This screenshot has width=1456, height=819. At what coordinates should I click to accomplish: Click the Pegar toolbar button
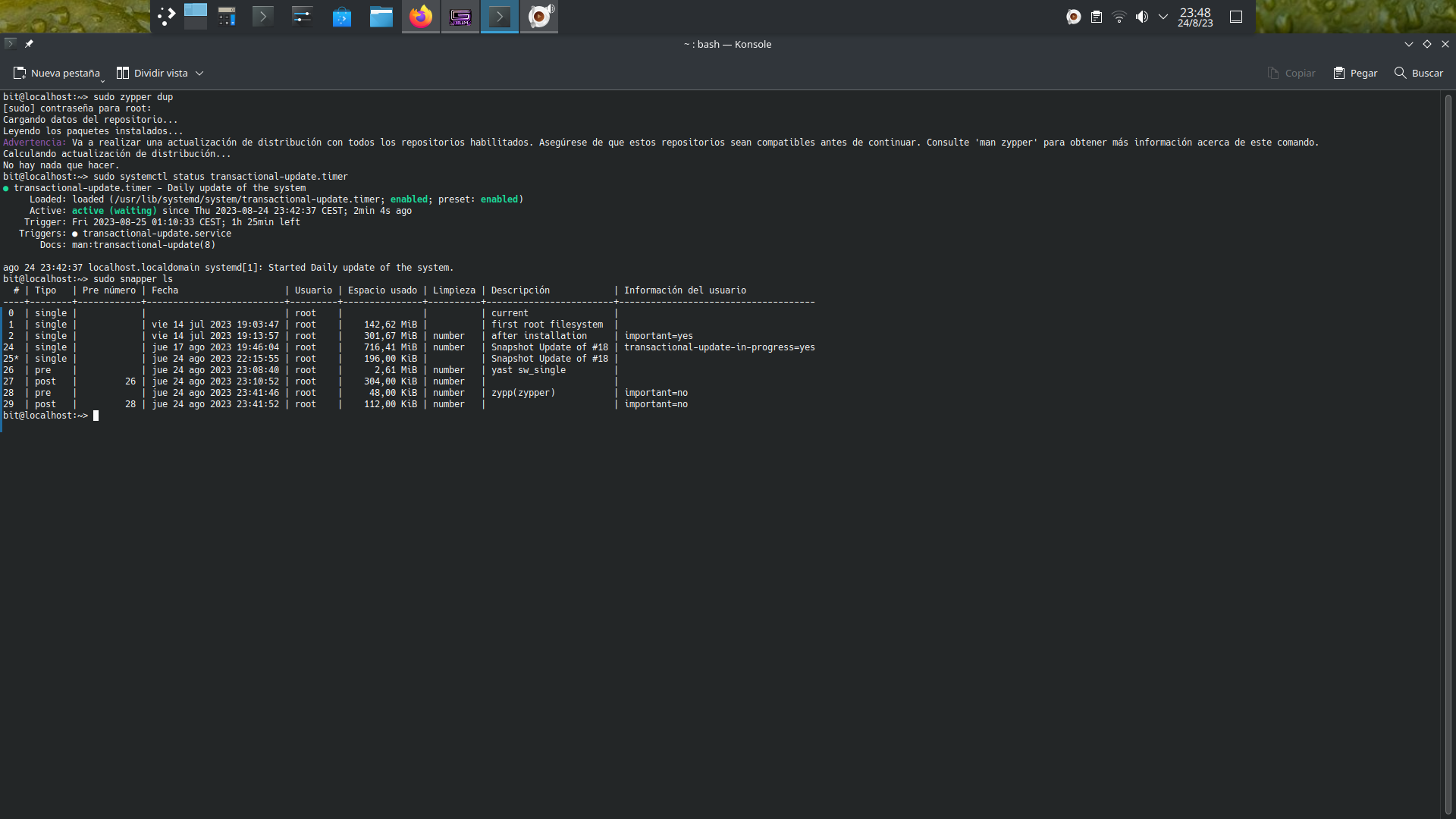1355,74
